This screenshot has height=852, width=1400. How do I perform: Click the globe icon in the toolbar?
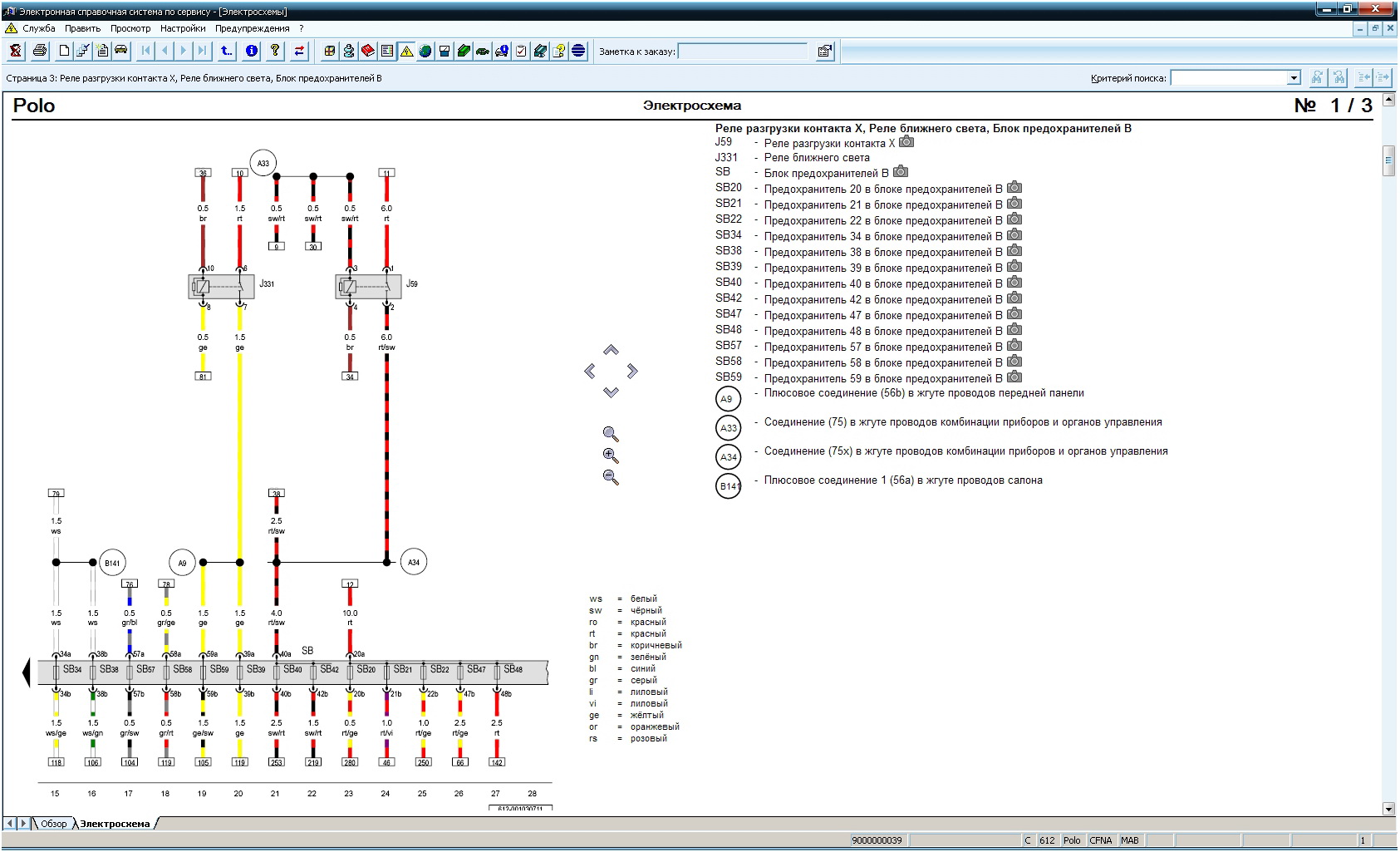coord(425,52)
